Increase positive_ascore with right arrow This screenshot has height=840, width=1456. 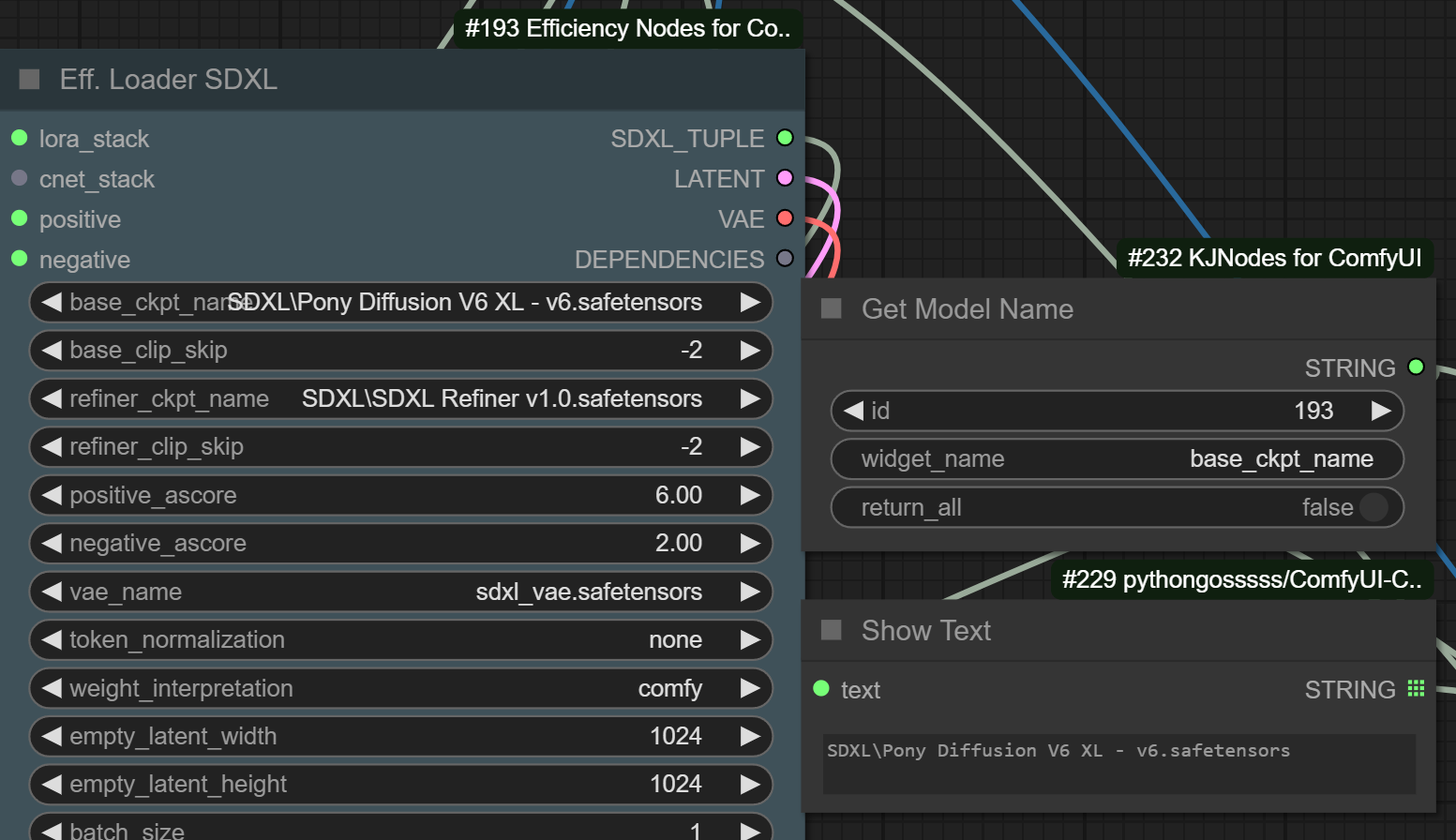[x=750, y=495]
